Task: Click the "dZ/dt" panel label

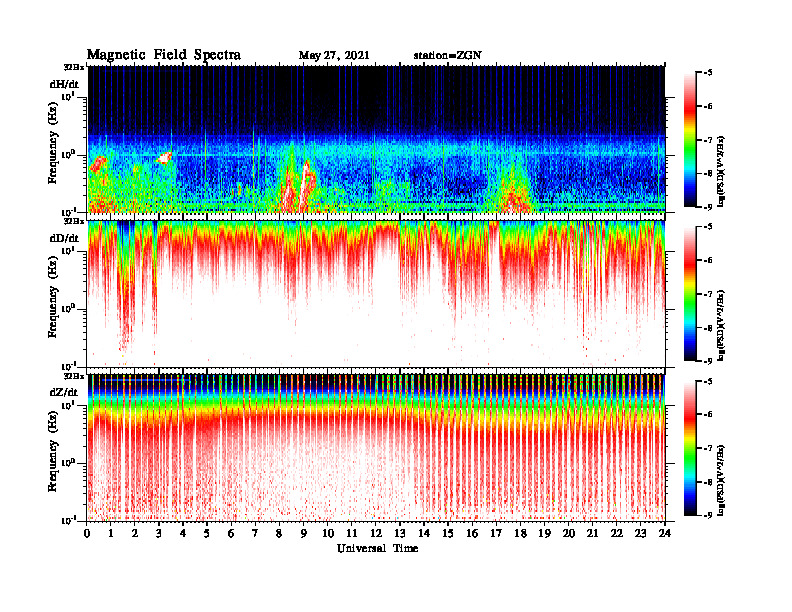Action: 64,392
